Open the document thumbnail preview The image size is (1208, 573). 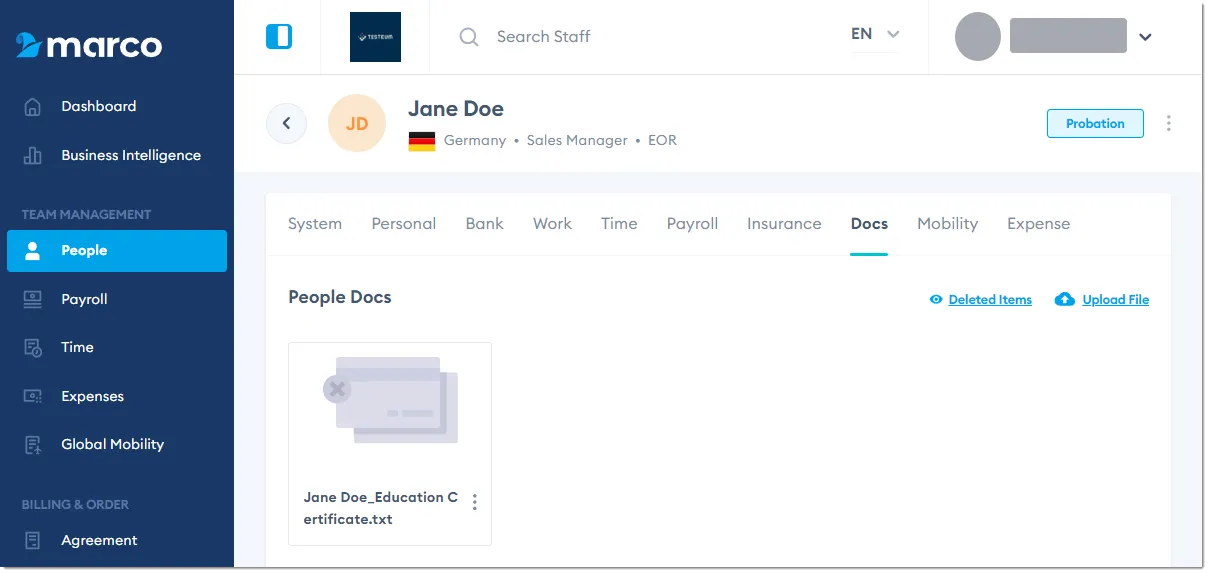(x=391, y=400)
